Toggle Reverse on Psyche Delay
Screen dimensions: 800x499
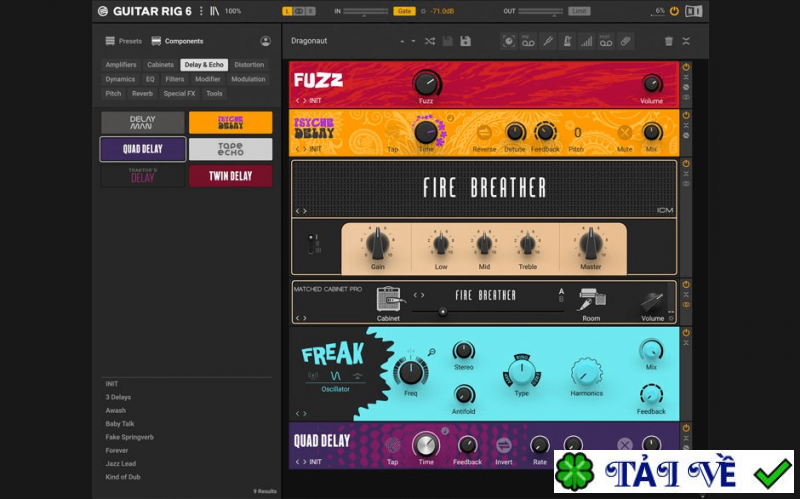click(484, 133)
